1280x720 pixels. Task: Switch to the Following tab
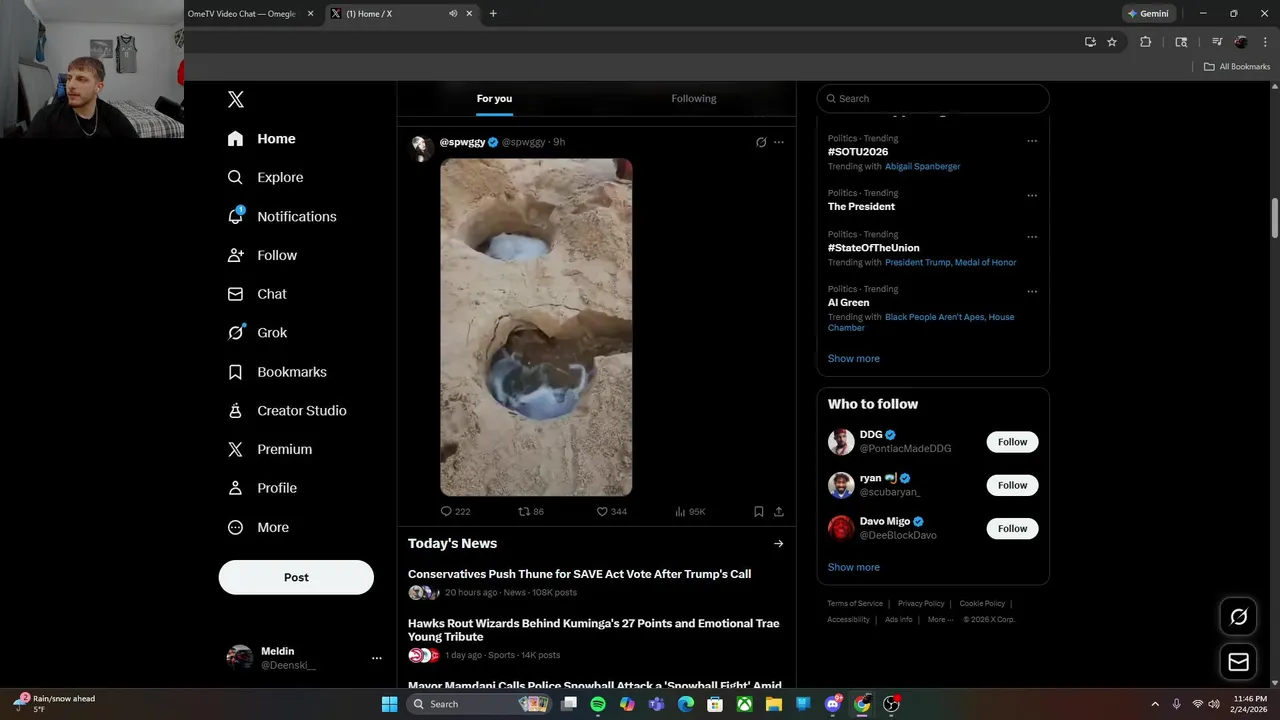[694, 99]
